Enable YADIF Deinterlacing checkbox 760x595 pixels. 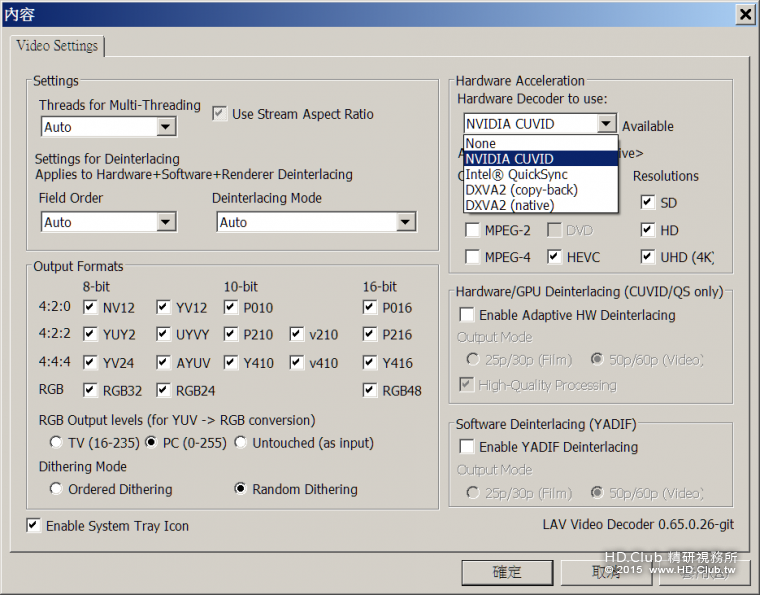(x=467, y=447)
